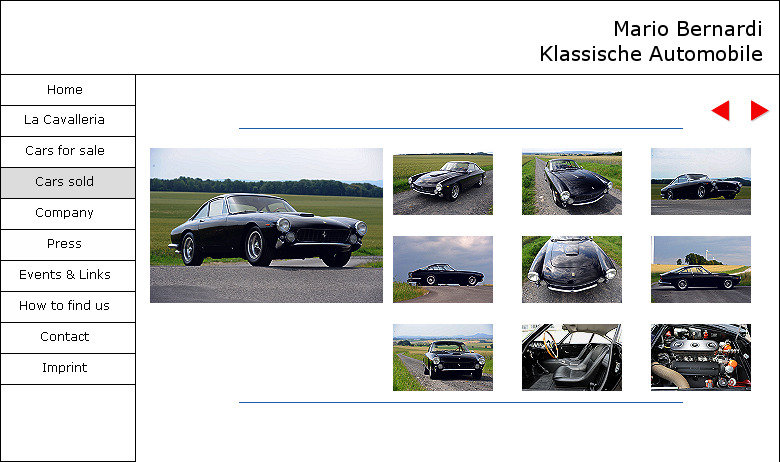Select the engine bay thumbnail
Image resolution: width=780 pixels, height=462 pixels.
tap(701, 358)
